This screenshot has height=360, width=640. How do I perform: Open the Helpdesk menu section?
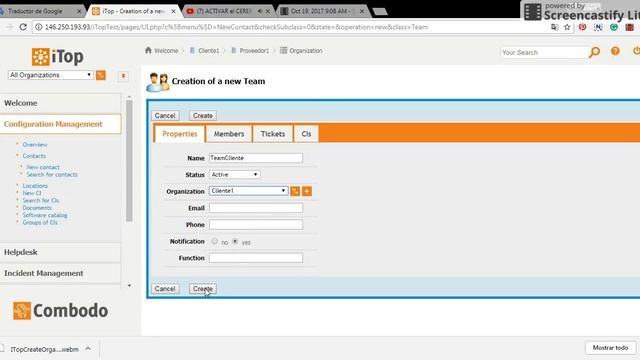tap(60, 252)
